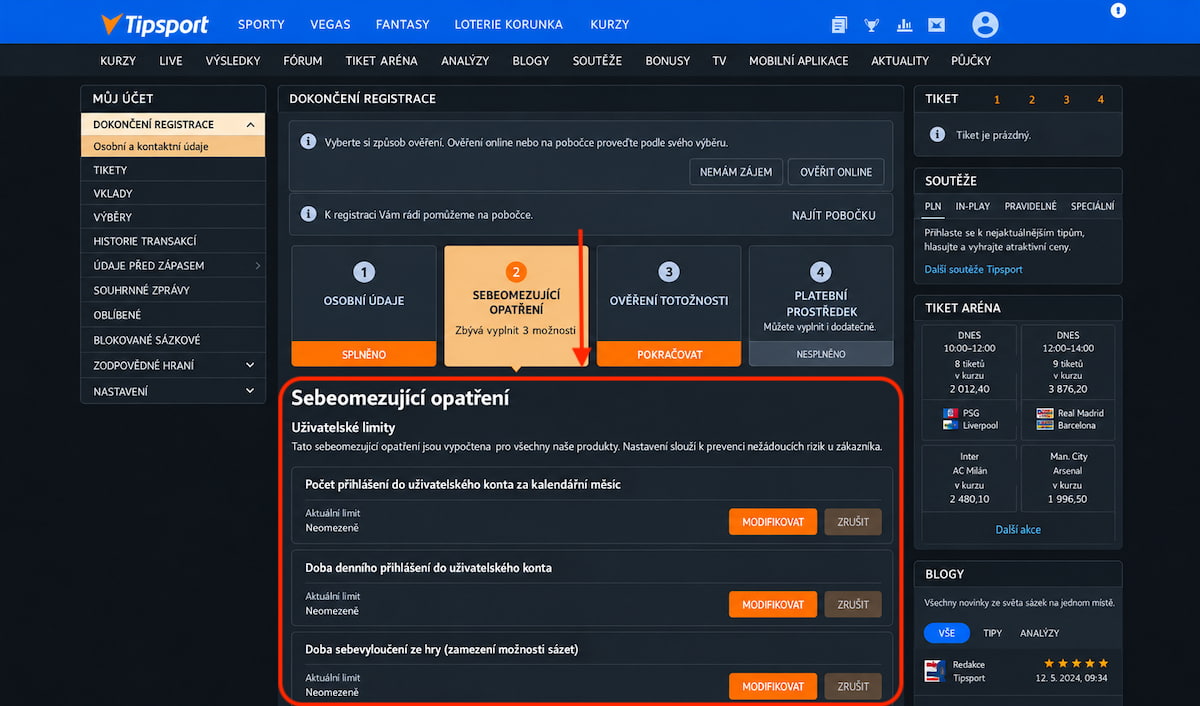Open the tickets documents icon in header

coord(840,25)
